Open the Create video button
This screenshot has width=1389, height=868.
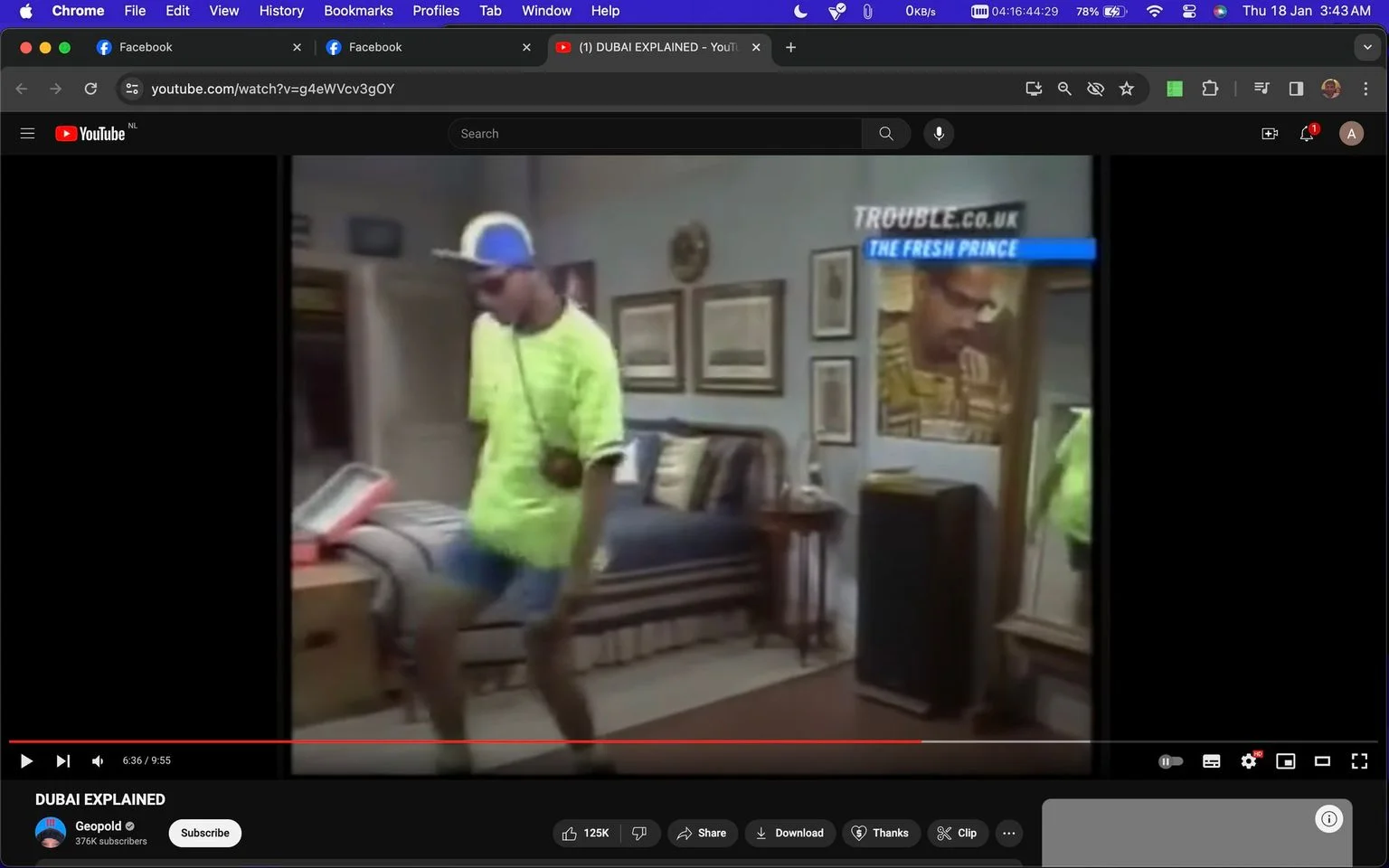[1270, 134]
